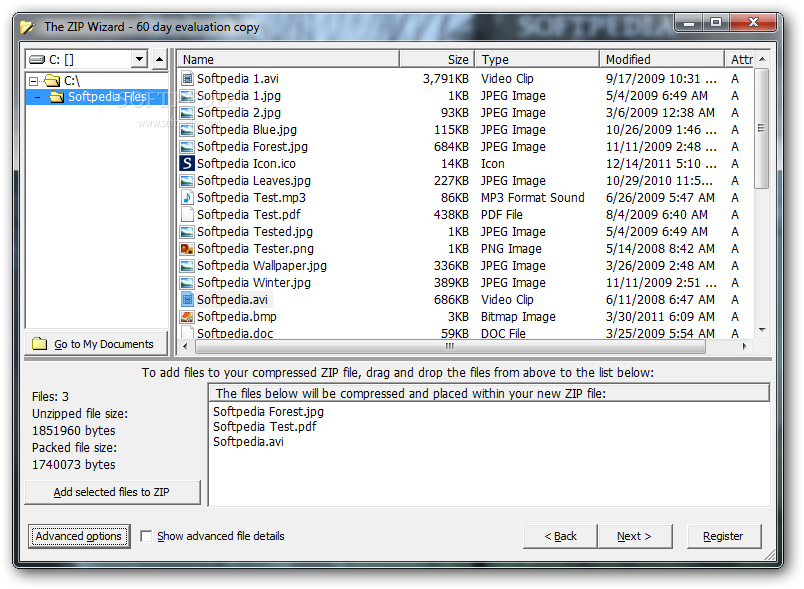Click the file list scroll down arrow

point(762,330)
